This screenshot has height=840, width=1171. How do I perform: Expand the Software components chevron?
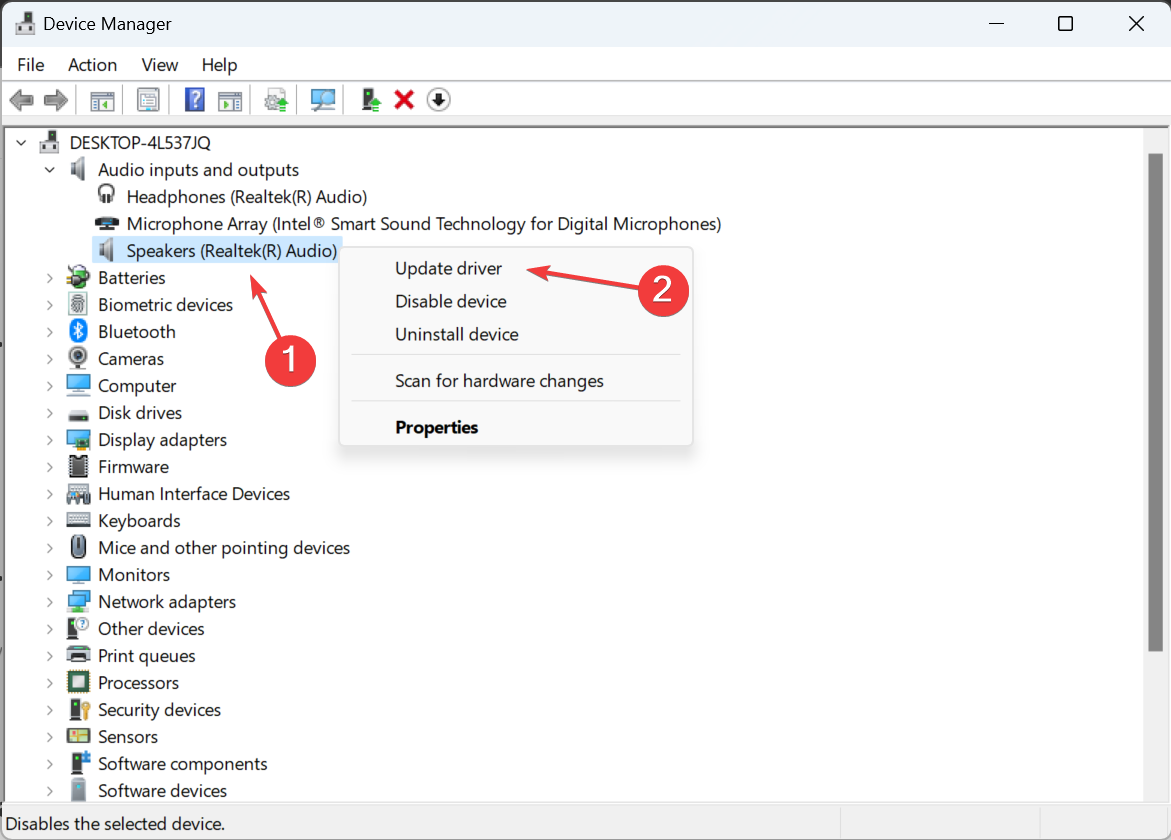pos(50,764)
